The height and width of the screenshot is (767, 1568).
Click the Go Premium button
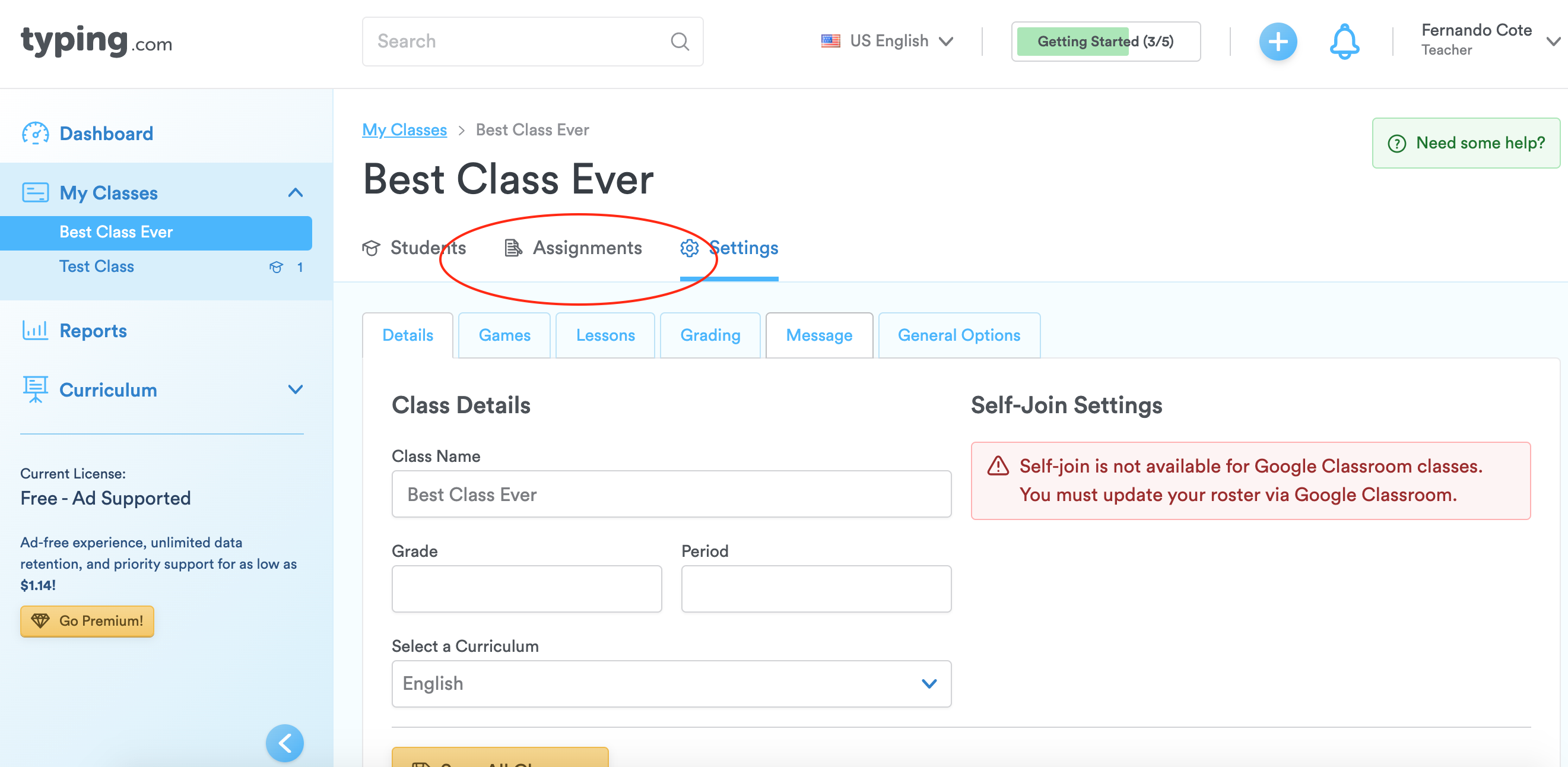(x=87, y=621)
